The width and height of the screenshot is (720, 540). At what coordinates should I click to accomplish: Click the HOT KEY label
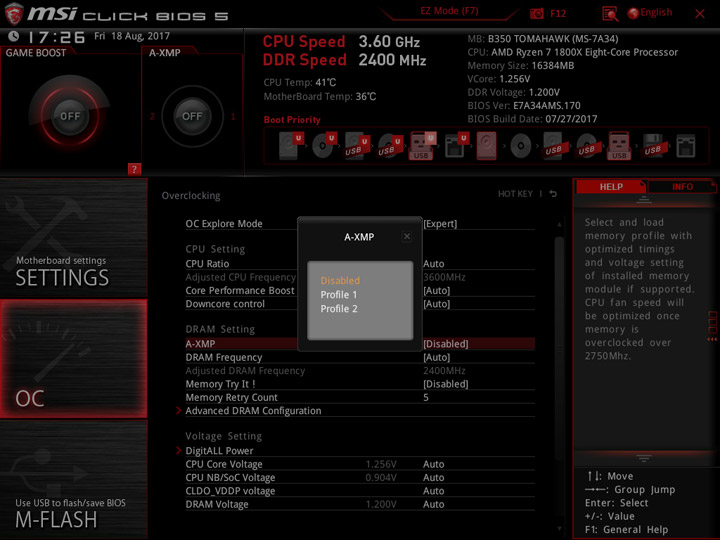[515, 194]
